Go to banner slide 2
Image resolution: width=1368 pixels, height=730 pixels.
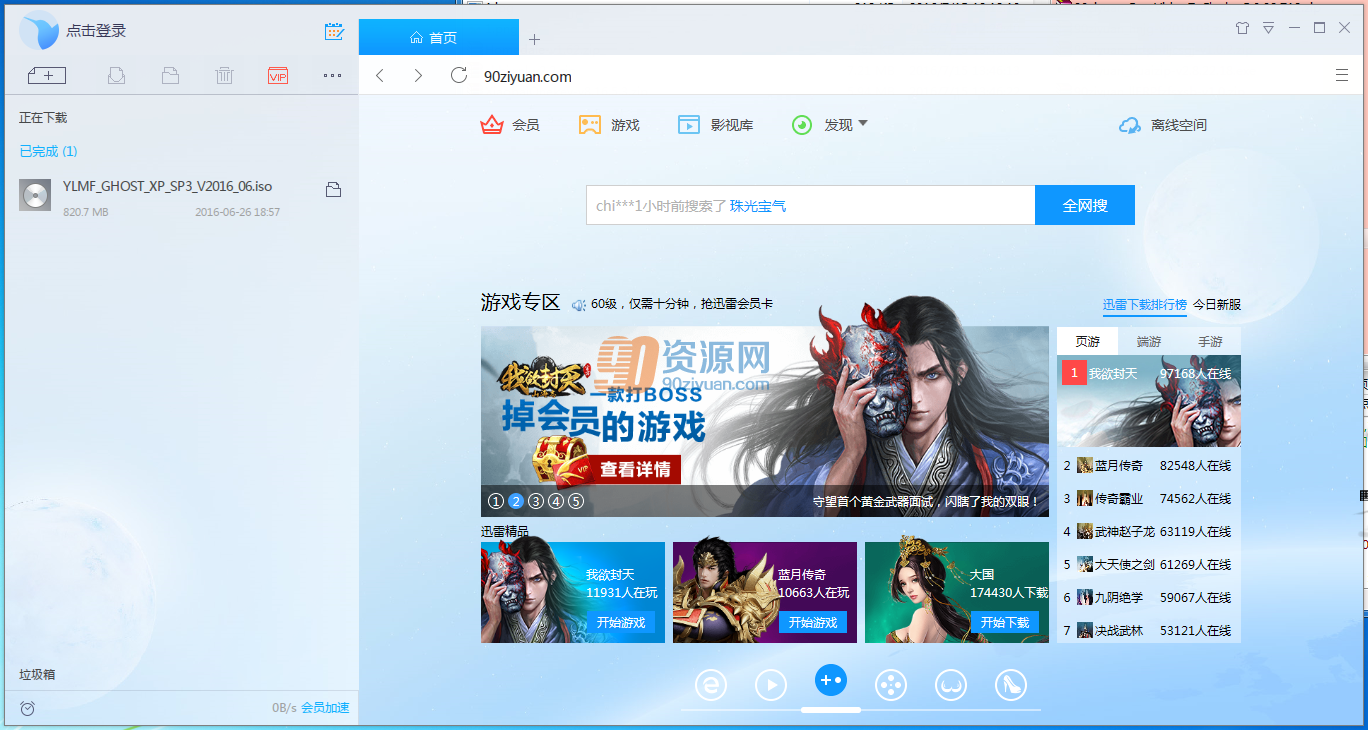[515, 501]
